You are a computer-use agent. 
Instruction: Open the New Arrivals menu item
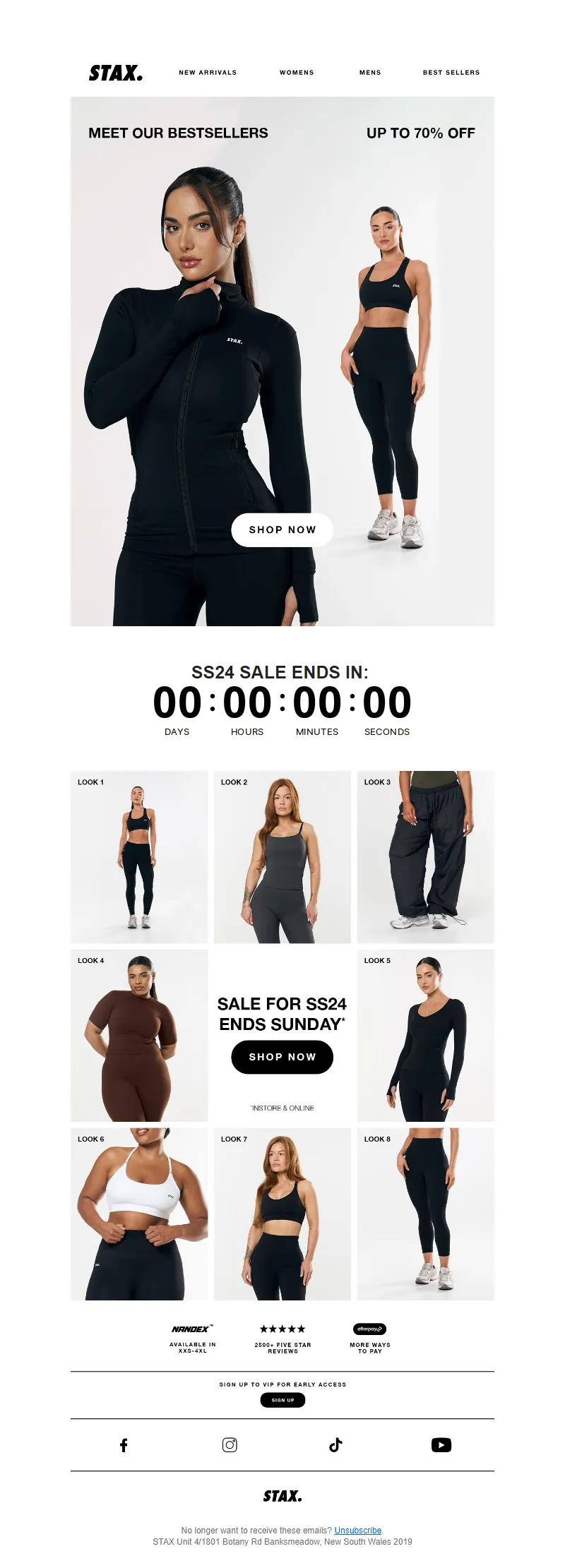tap(208, 73)
